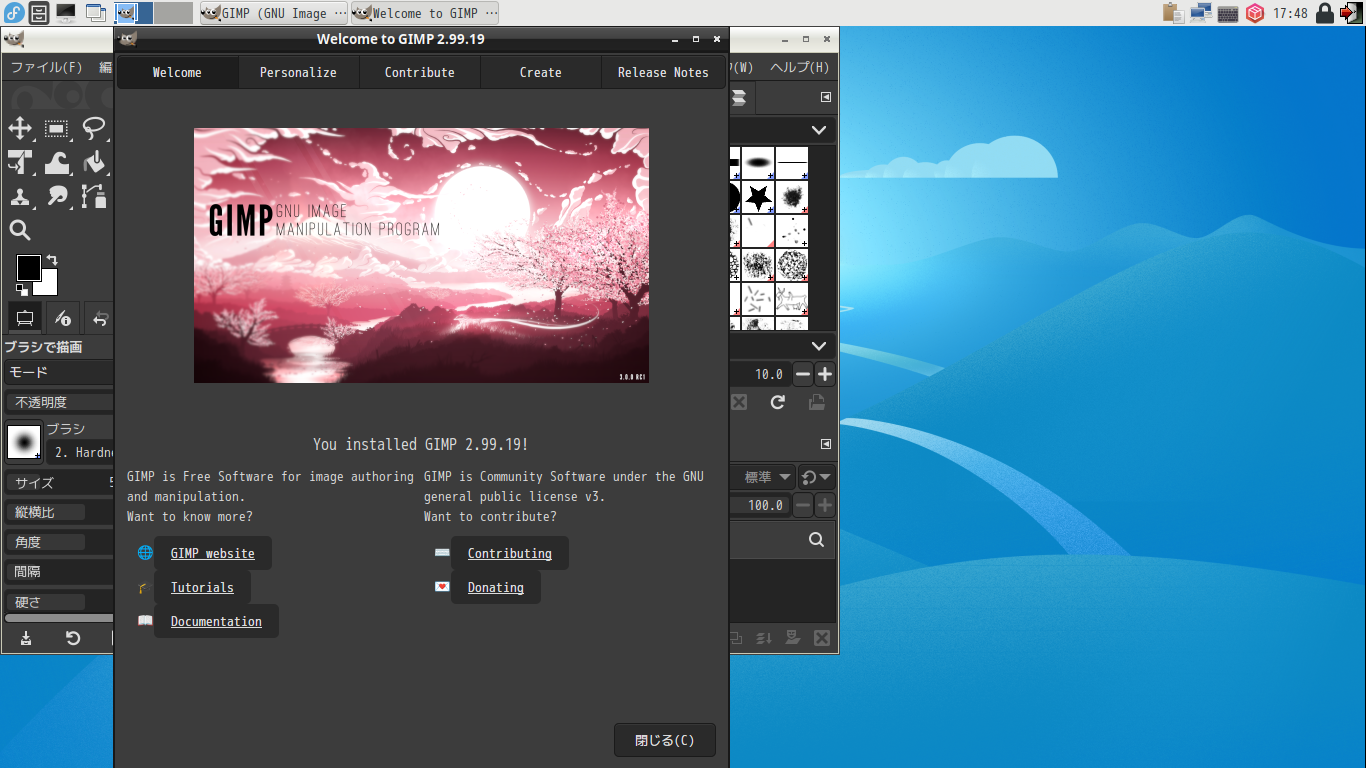Switch to the Welcome tab

177,72
